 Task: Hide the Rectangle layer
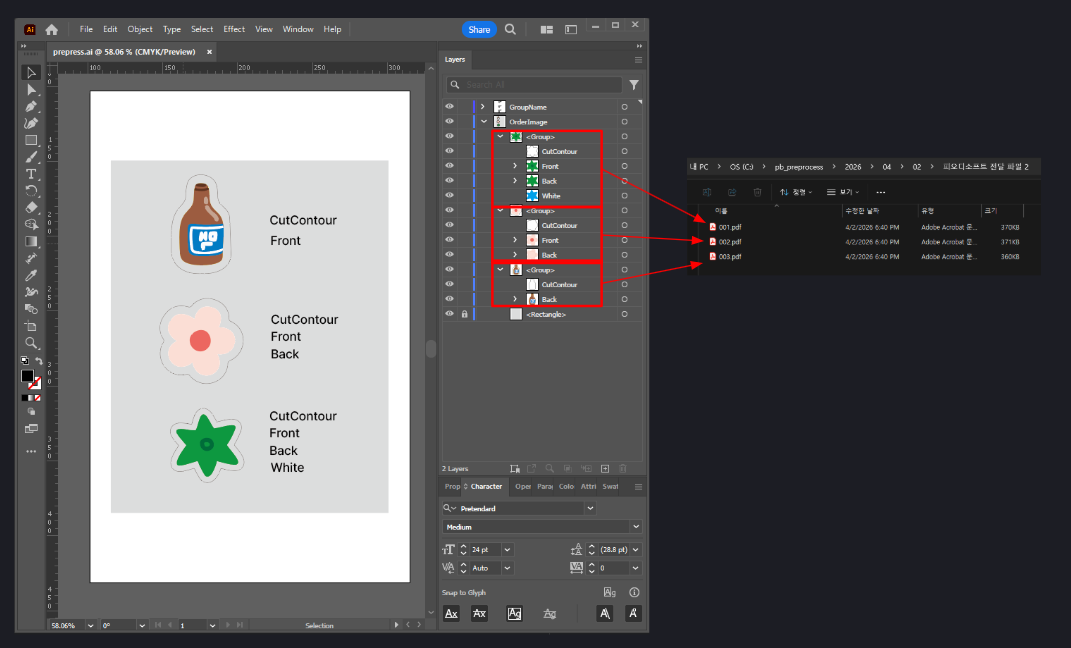coord(449,314)
